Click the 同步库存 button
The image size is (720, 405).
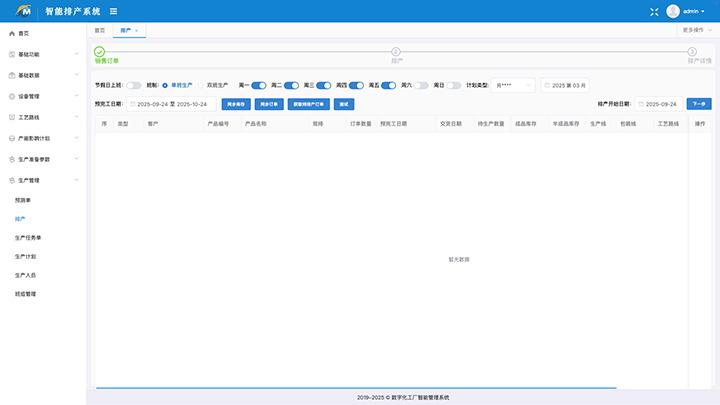click(236, 104)
